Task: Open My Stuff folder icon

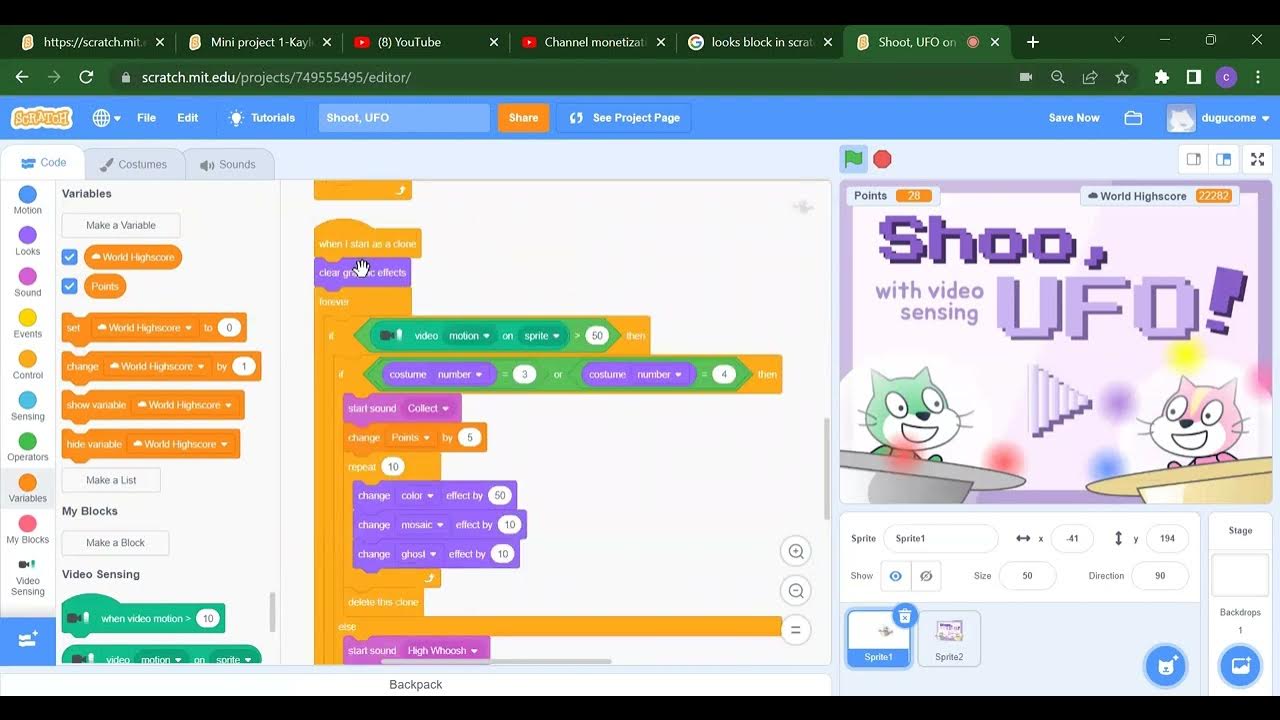Action: (x=1133, y=118)
